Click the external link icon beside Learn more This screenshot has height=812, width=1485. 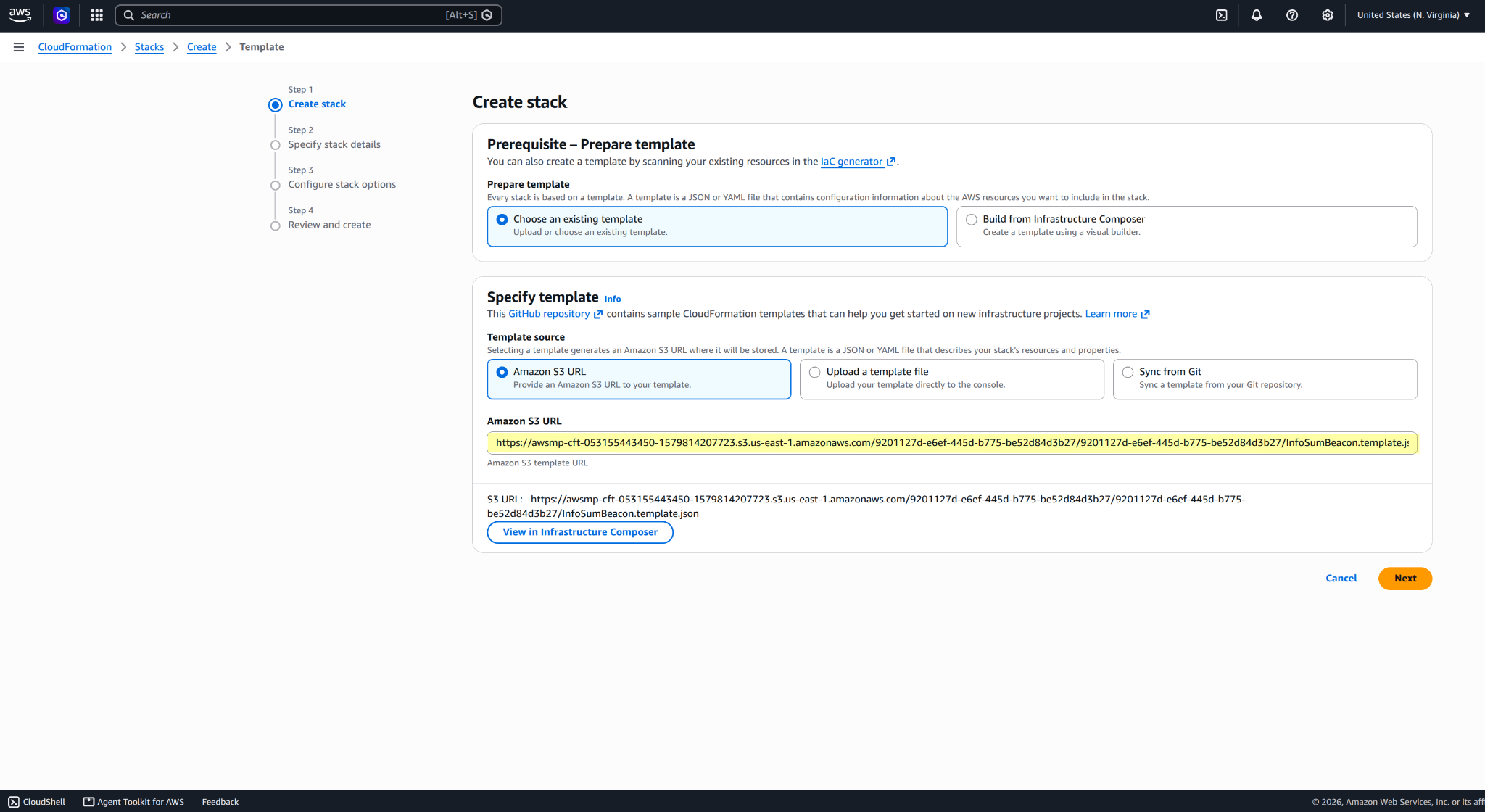coord(1146,314)
